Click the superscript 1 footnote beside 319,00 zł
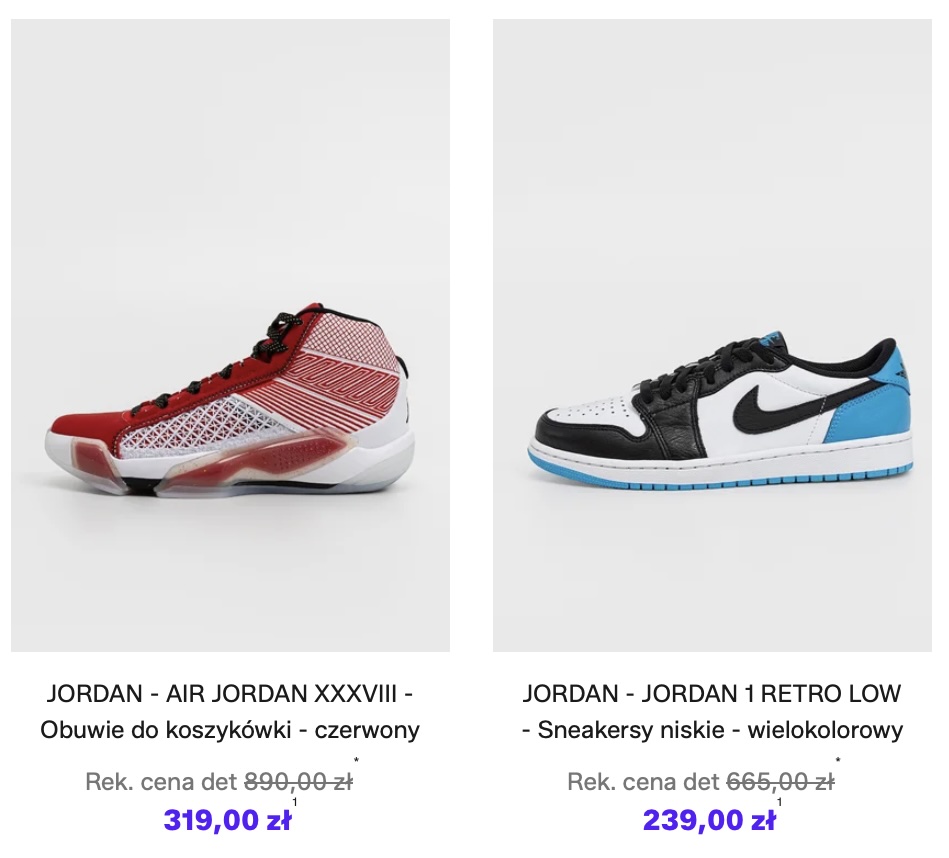The image size is (949, 858). 295,802
